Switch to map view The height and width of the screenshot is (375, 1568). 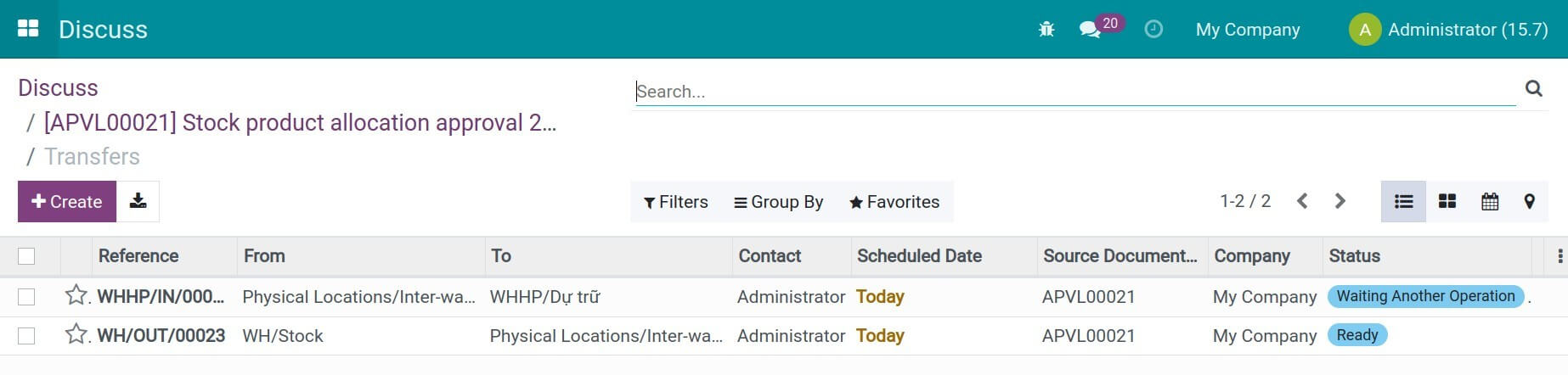pyautogui.click(x=1529, y=202)
